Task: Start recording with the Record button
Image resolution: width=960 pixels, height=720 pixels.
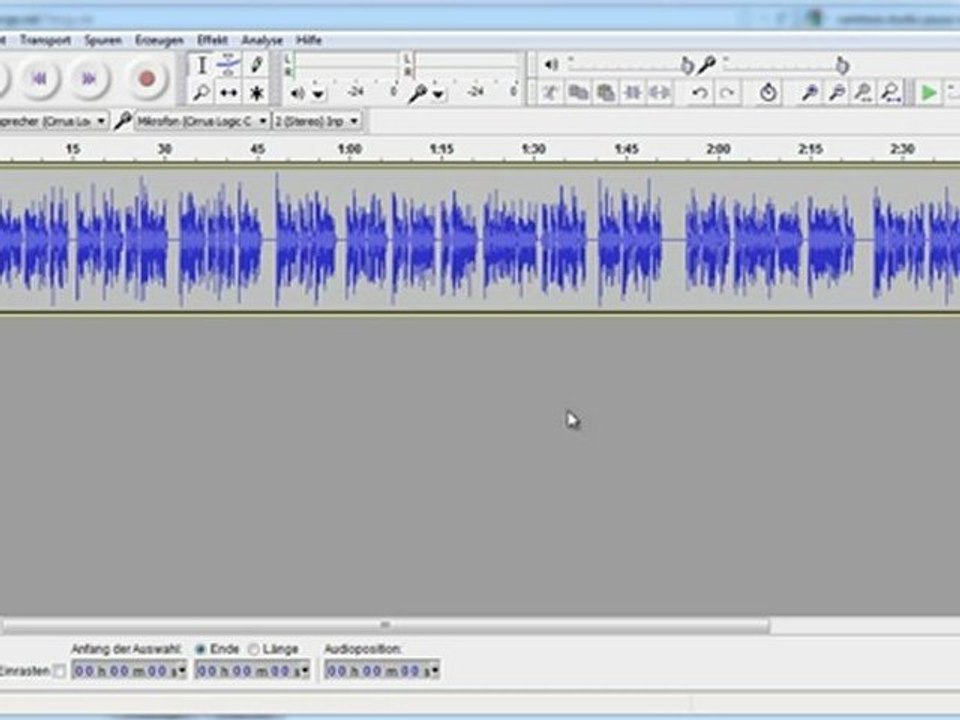Action: coord(147,78)
